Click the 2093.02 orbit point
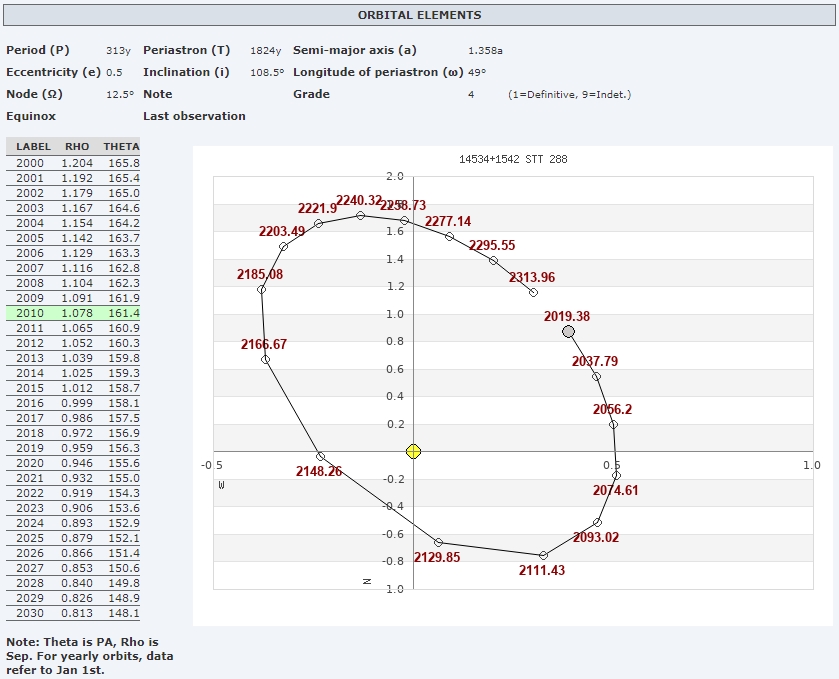Image resolution: width=839 pixels, height=679 pixels. click(x=597, y=522)
